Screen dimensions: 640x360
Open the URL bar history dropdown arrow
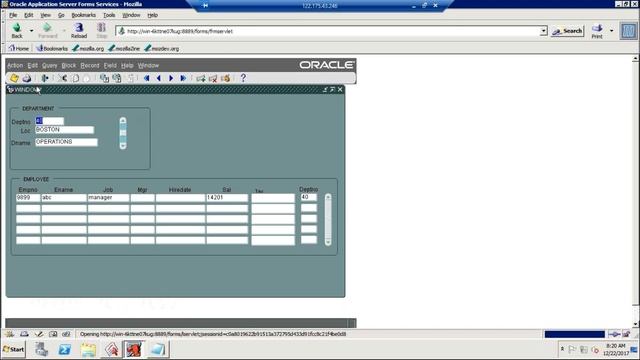click(543, 31)
